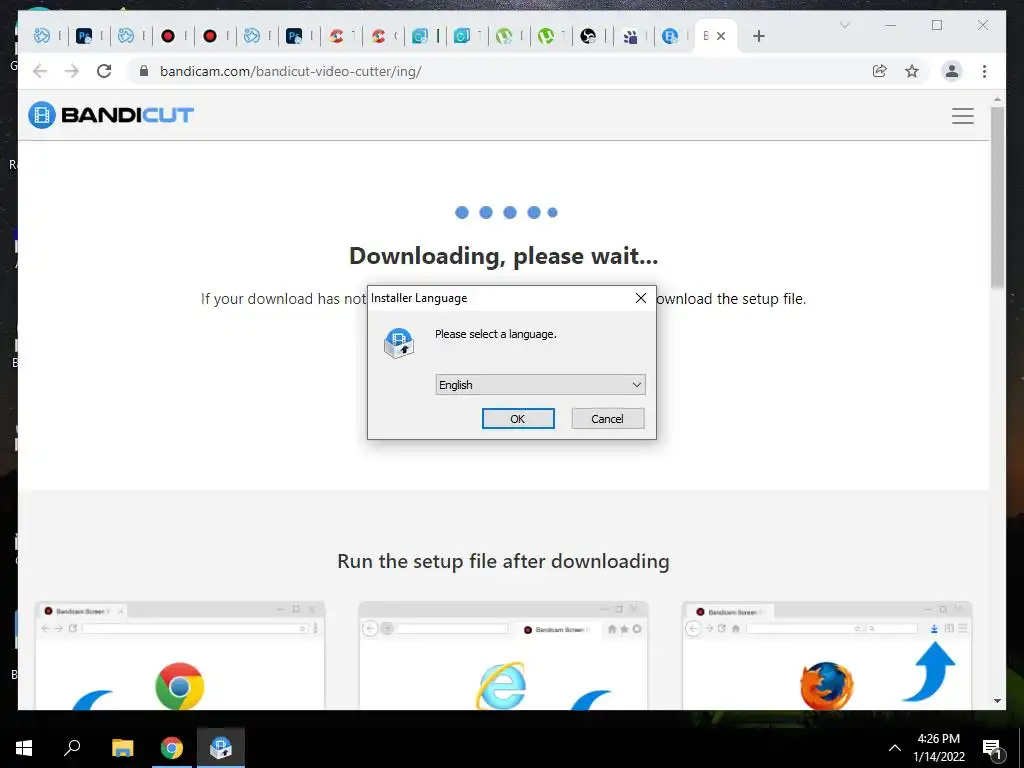Click Bandicut installer icon in taskbar
Screen dimensions: 1024x768
(x=221, y=748)
